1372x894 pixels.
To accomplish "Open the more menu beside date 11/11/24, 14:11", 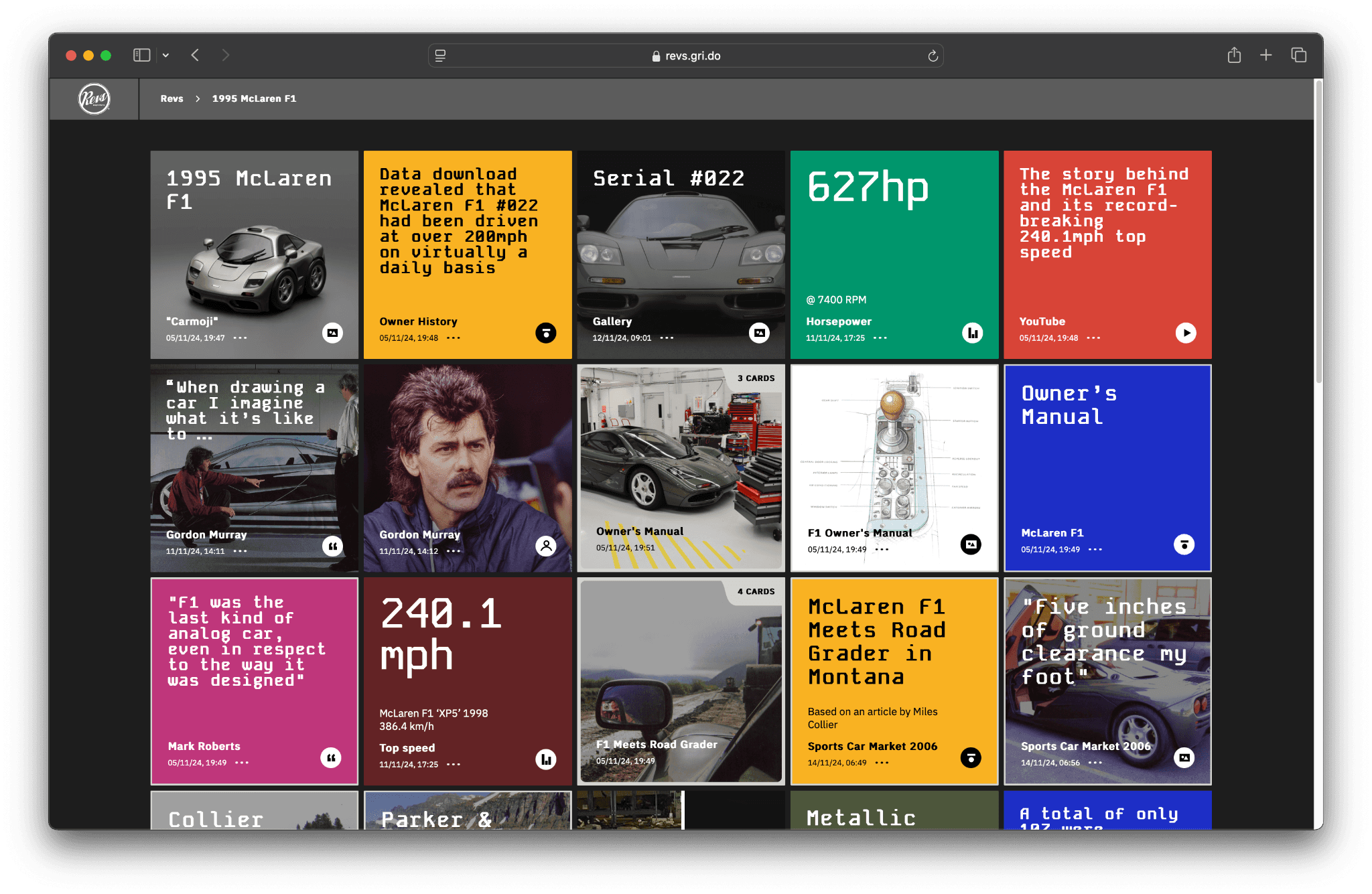I will coord(240,551).
